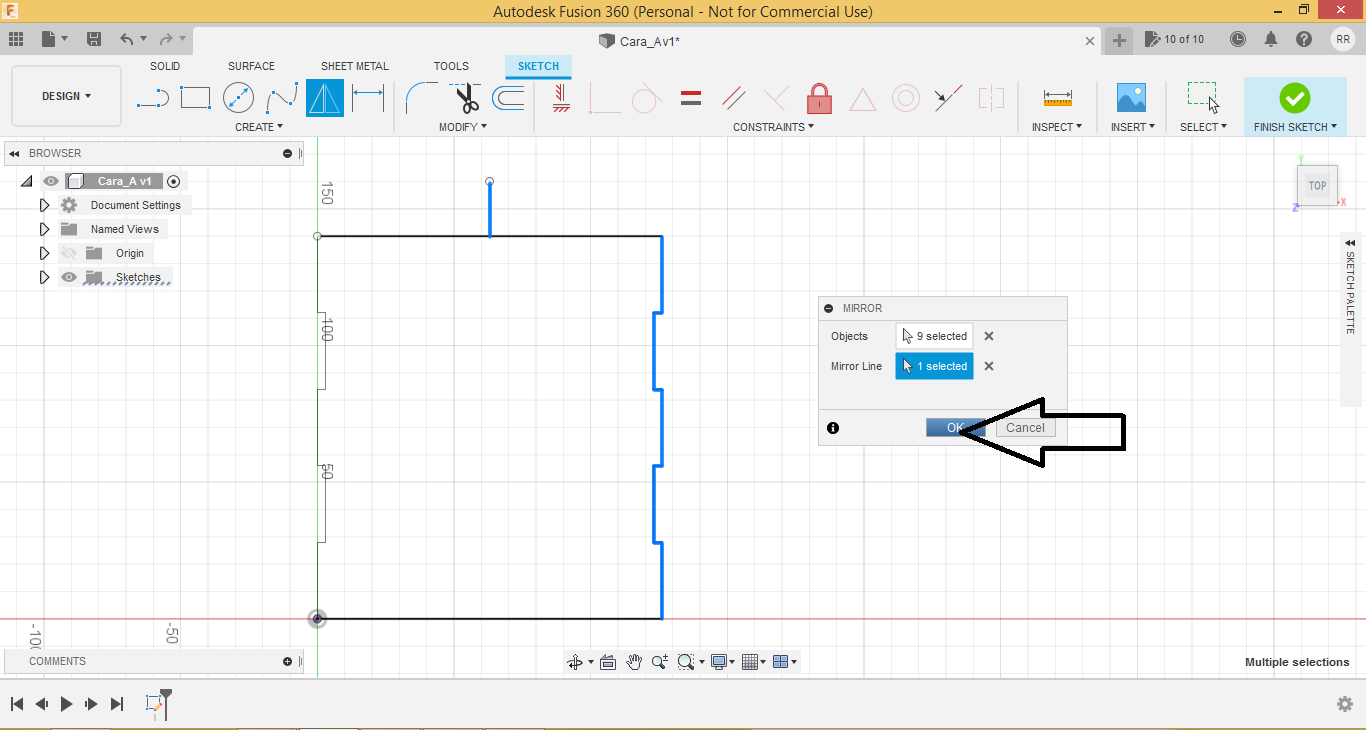Expand the Named Views node
Viewport: 1366px width, 730px height.
[x=44, y=229]
